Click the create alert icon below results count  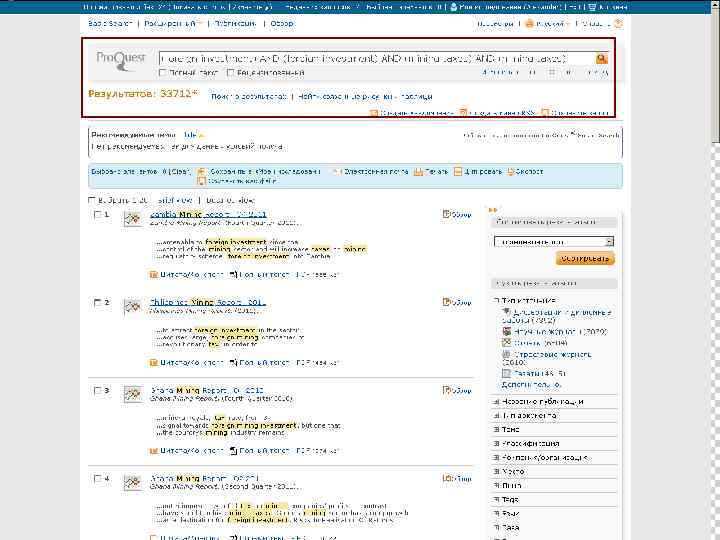tap(374, 113)
